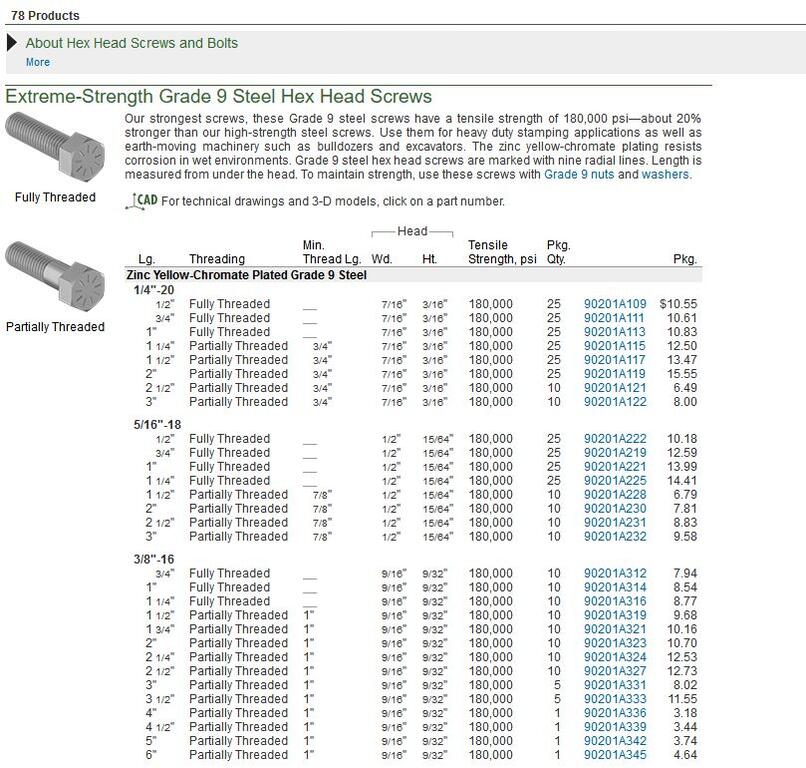Click the More link
The image size is (806, 768).
click(x=38, y=62)
